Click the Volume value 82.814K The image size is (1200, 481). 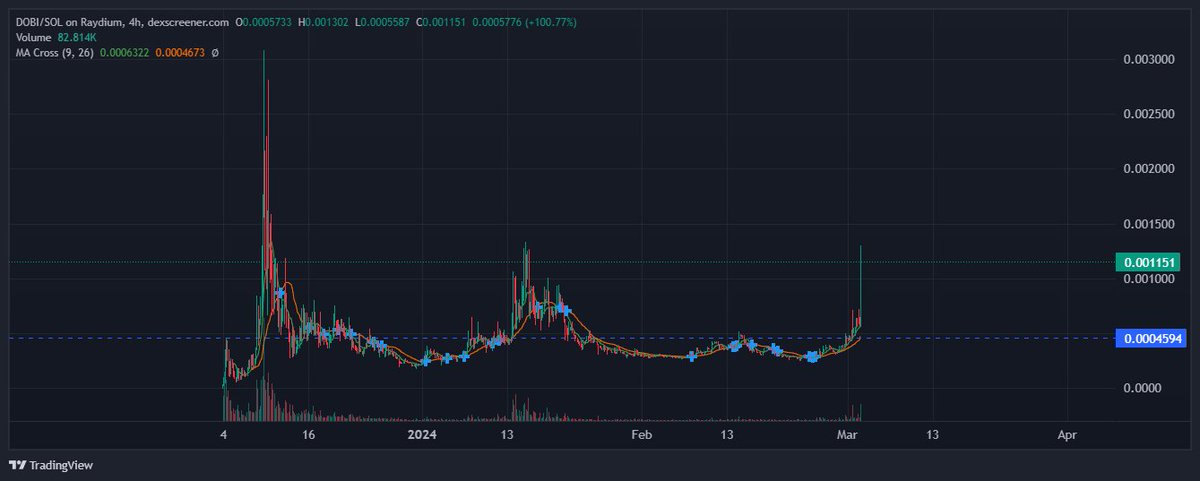coord(78,37)
